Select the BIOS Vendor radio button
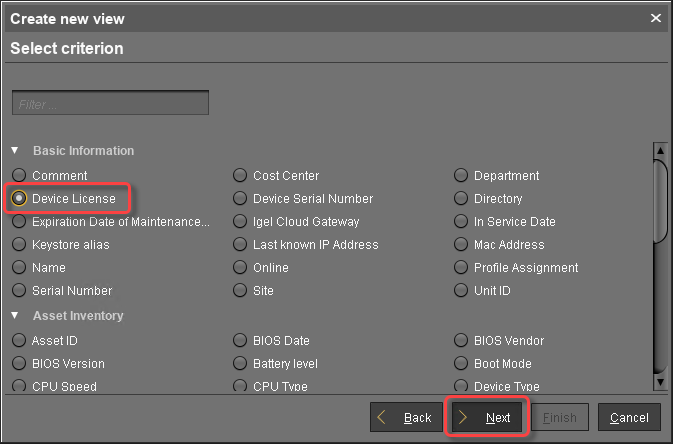This screenshot has height=444, width=673. click(461, 341)
